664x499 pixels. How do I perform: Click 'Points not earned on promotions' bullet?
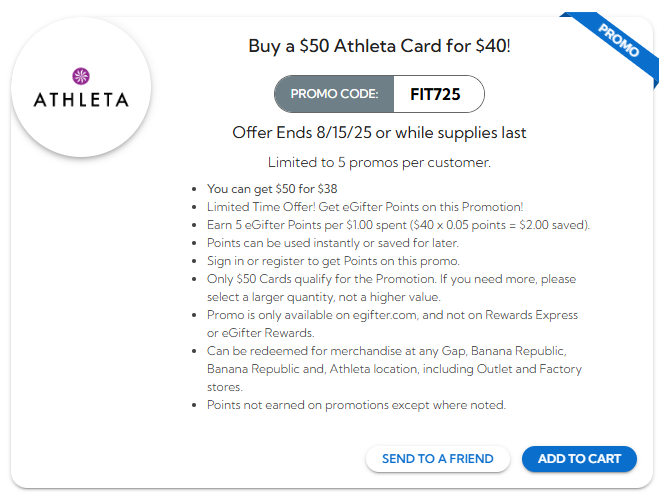click(356, 405)
